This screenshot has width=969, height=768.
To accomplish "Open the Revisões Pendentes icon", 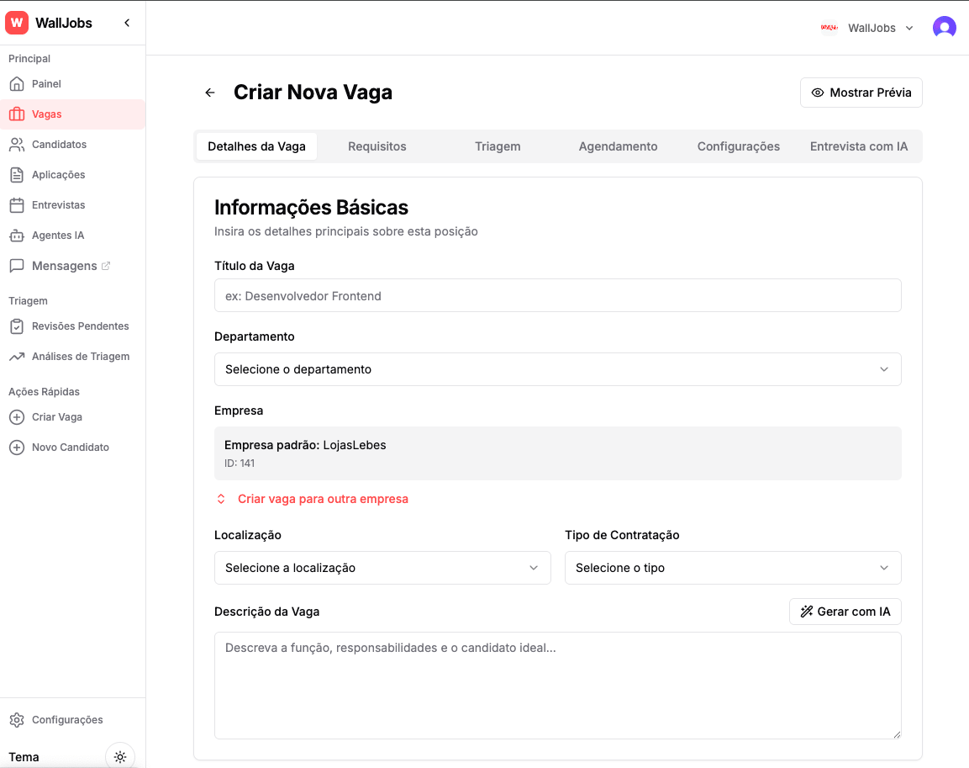I will pyautogui.click(x=17, y=326).
